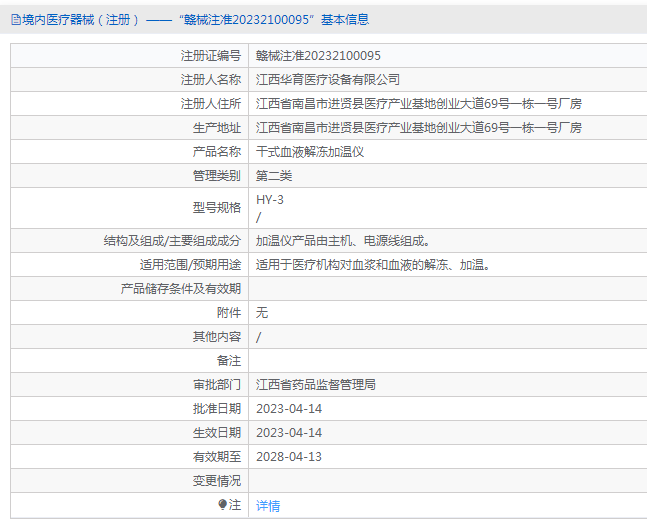Click the lightbulb icon beside 注
The image size is (647, 519).
pos(222,504)
